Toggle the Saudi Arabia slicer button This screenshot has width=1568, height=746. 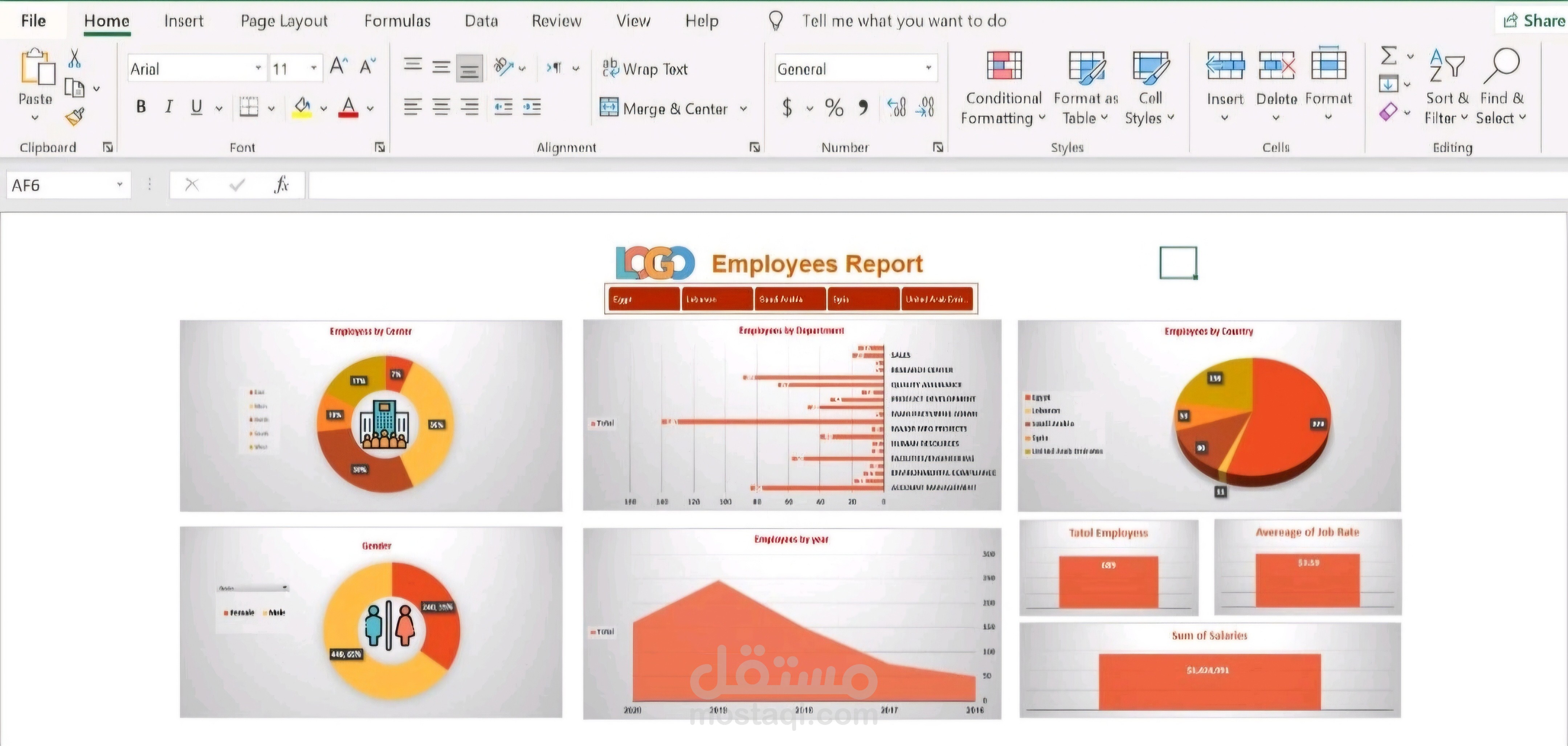pyautogui.click(x=790, y=299)
